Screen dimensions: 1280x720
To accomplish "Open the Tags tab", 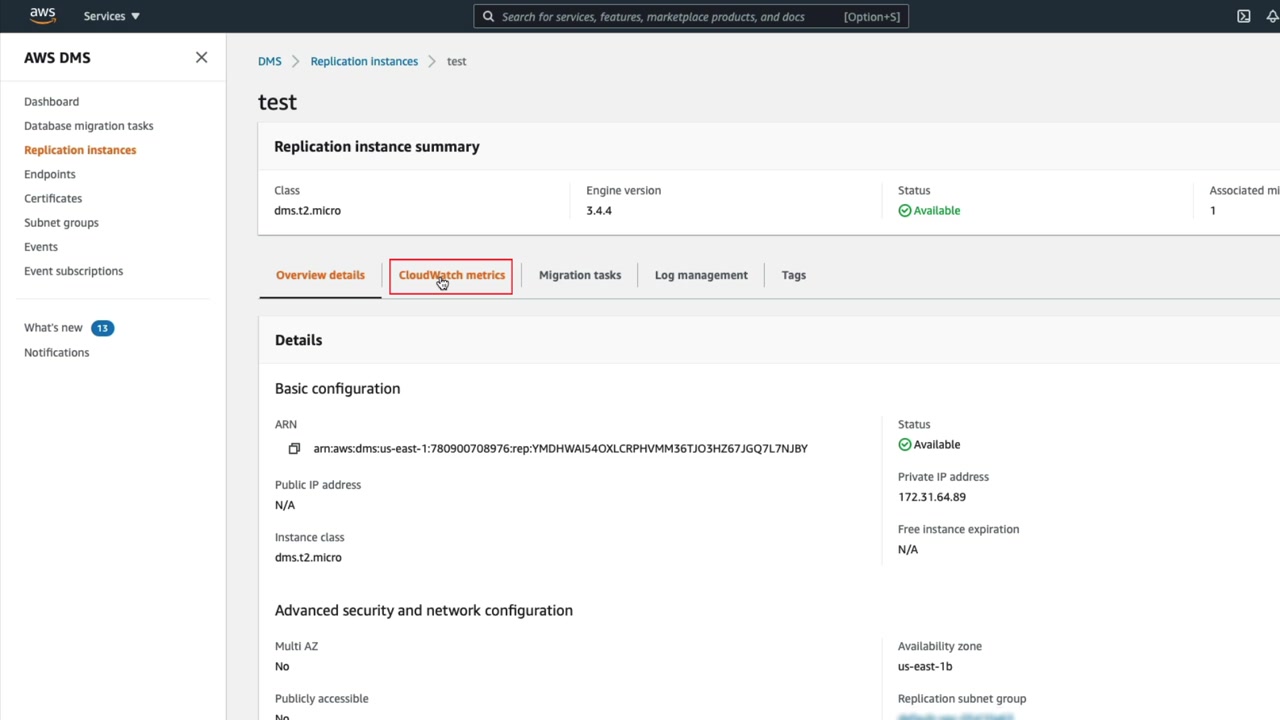I will click(x=793, y=275).
